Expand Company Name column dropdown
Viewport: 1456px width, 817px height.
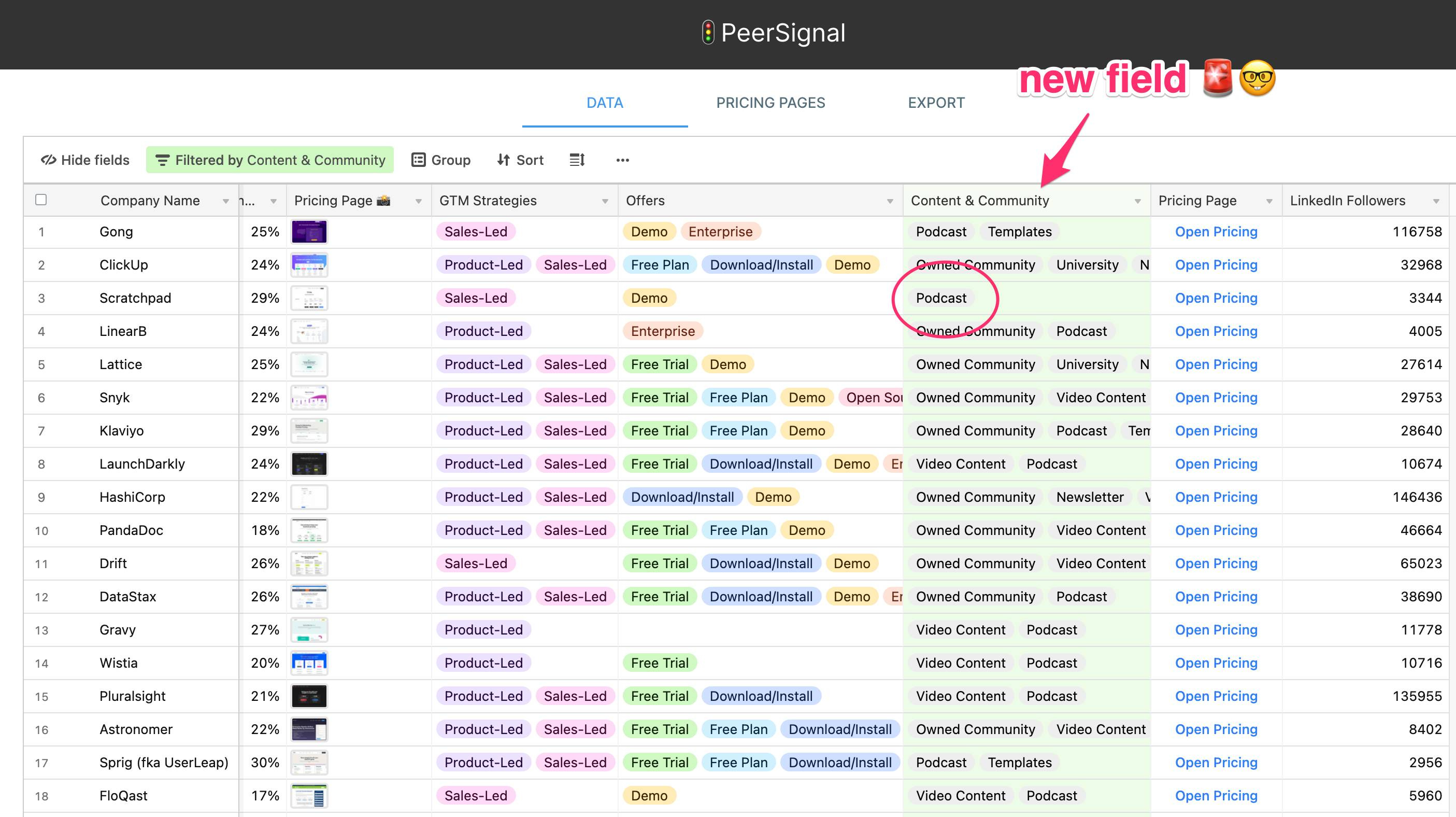[225, 201]
